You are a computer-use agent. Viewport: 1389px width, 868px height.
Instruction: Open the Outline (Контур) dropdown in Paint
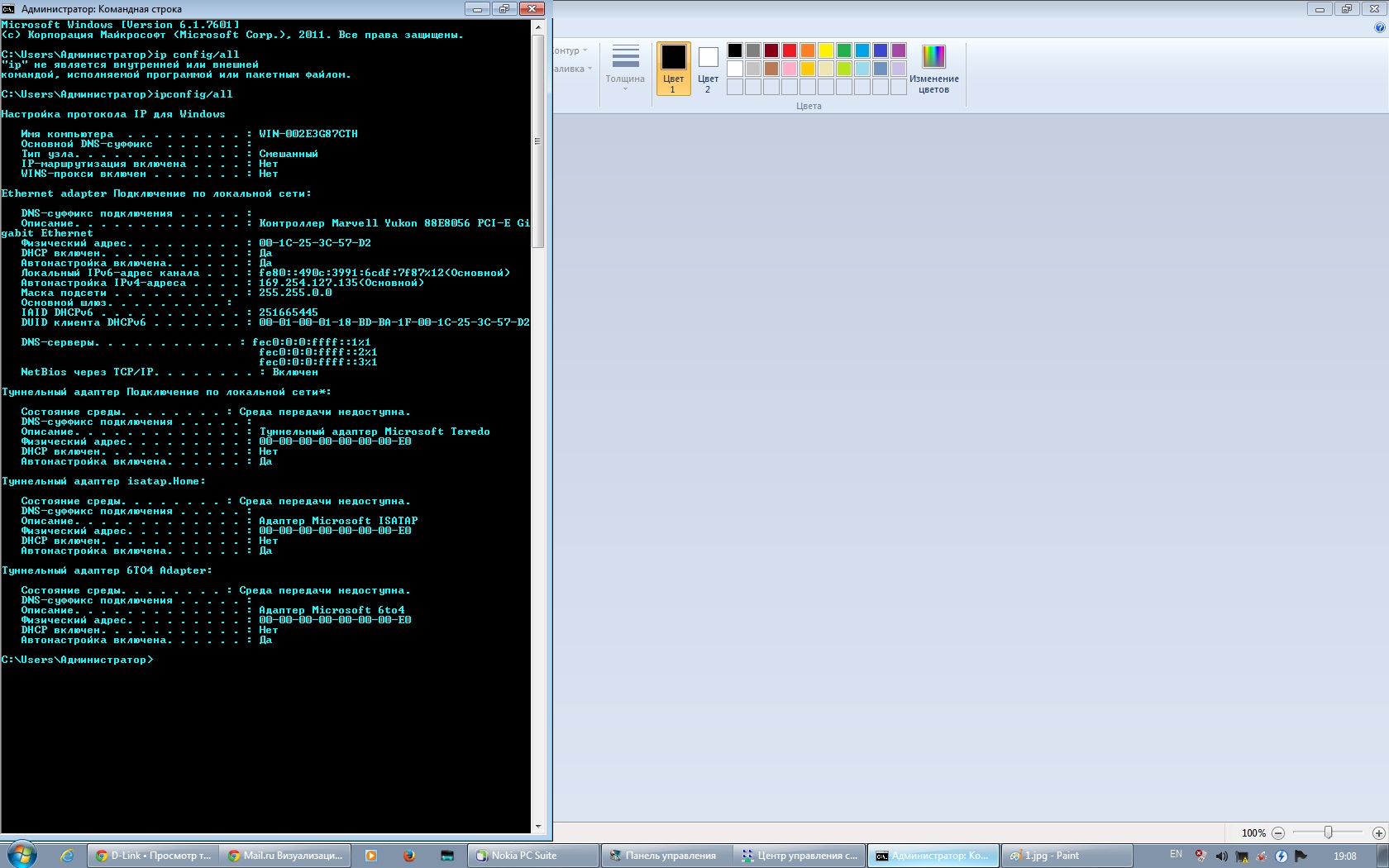[x=570, y=50]
